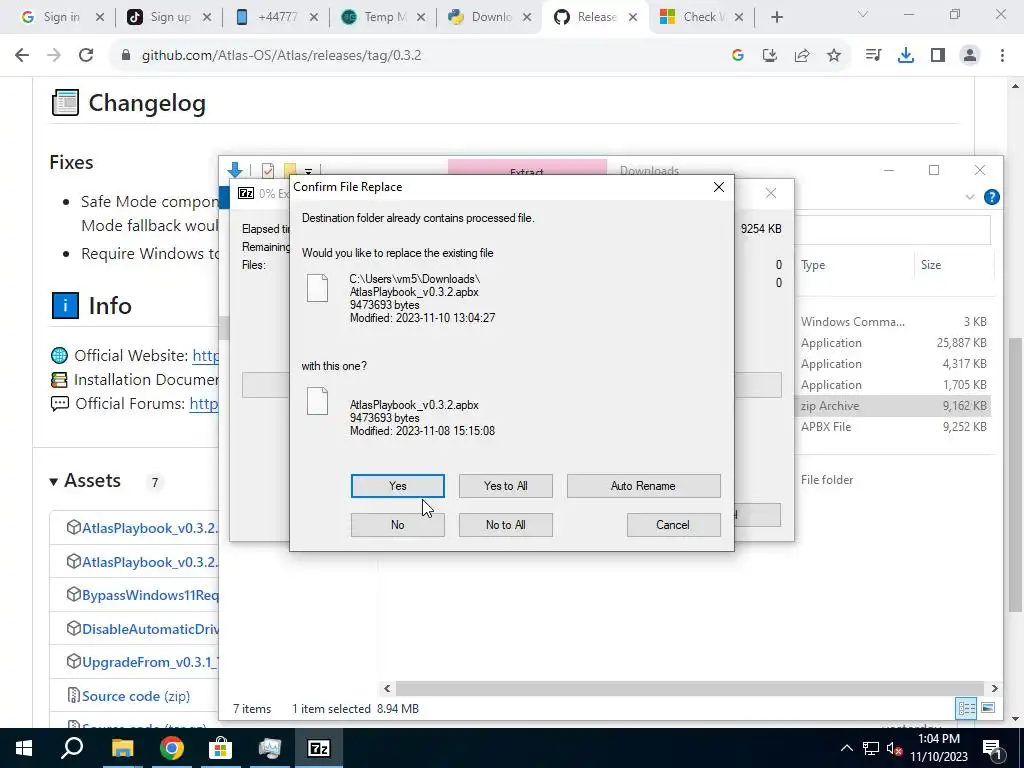Collapse the Assets section
This screenshot has width=1024, height=768.
53,482
